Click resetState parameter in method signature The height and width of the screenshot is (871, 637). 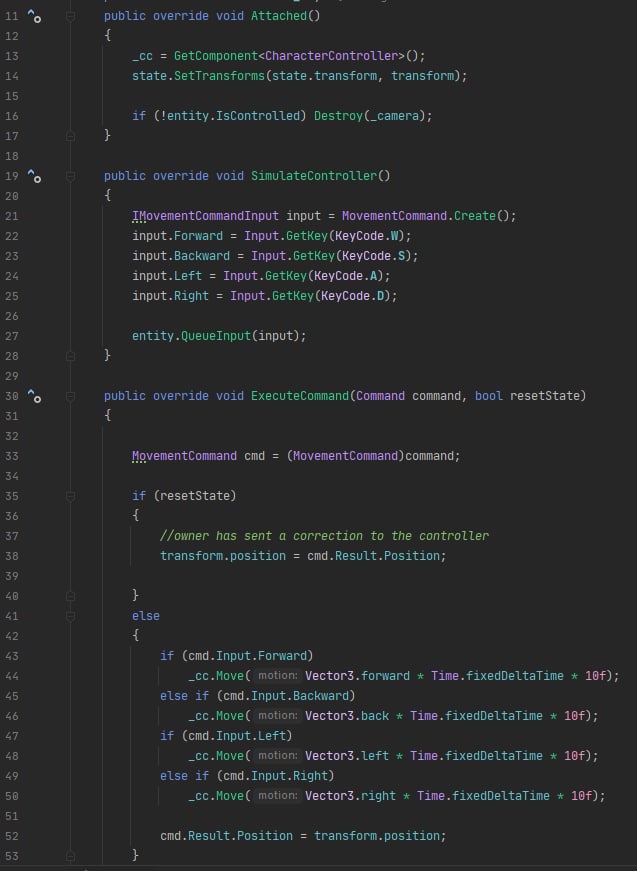click(545, 396)
